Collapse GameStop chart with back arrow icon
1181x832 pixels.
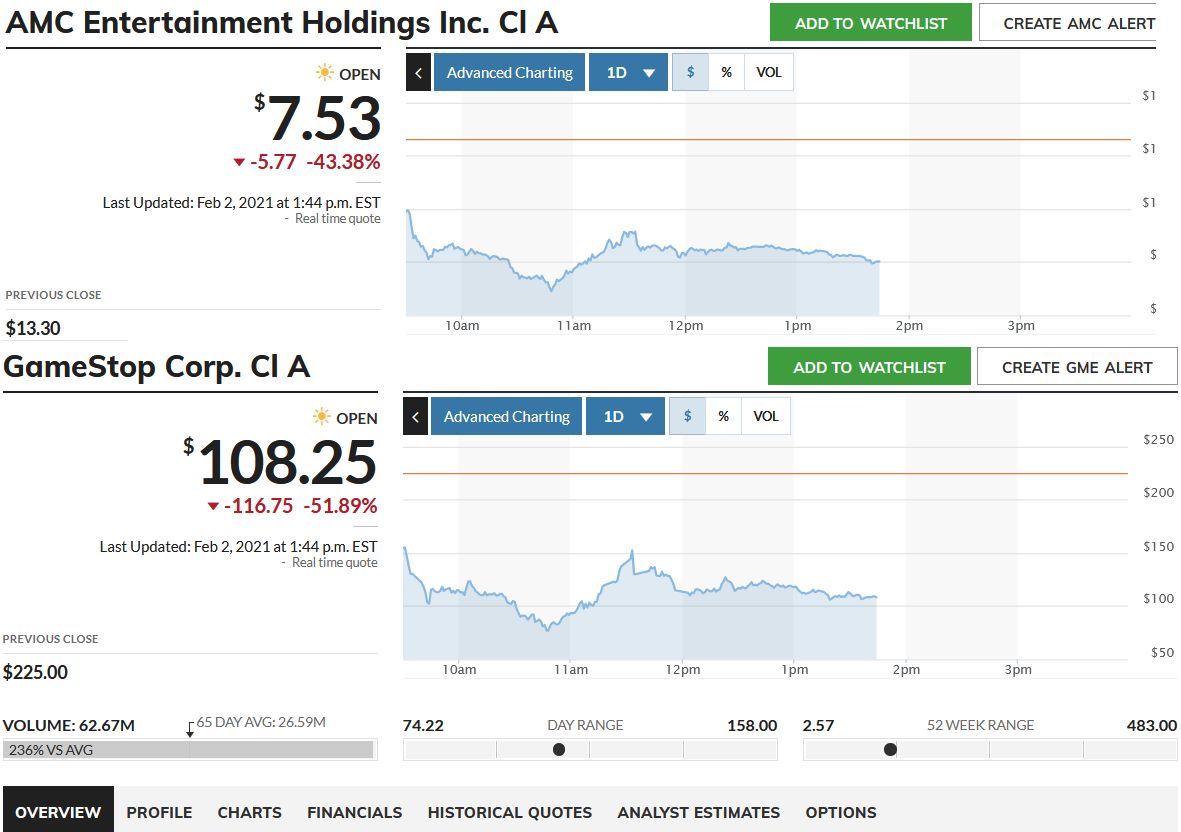[415, 417]
